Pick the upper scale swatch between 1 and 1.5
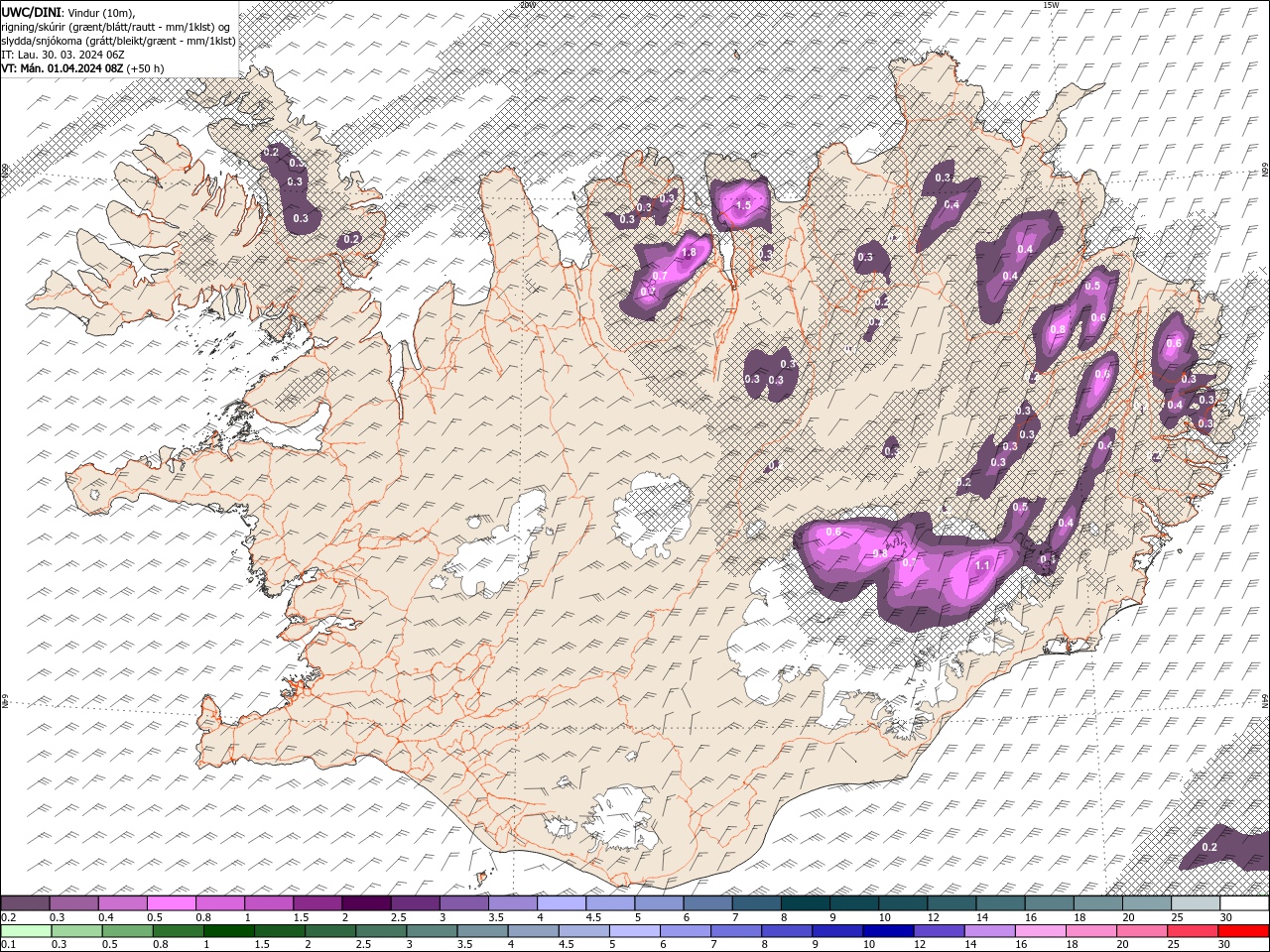 (268, 903)
